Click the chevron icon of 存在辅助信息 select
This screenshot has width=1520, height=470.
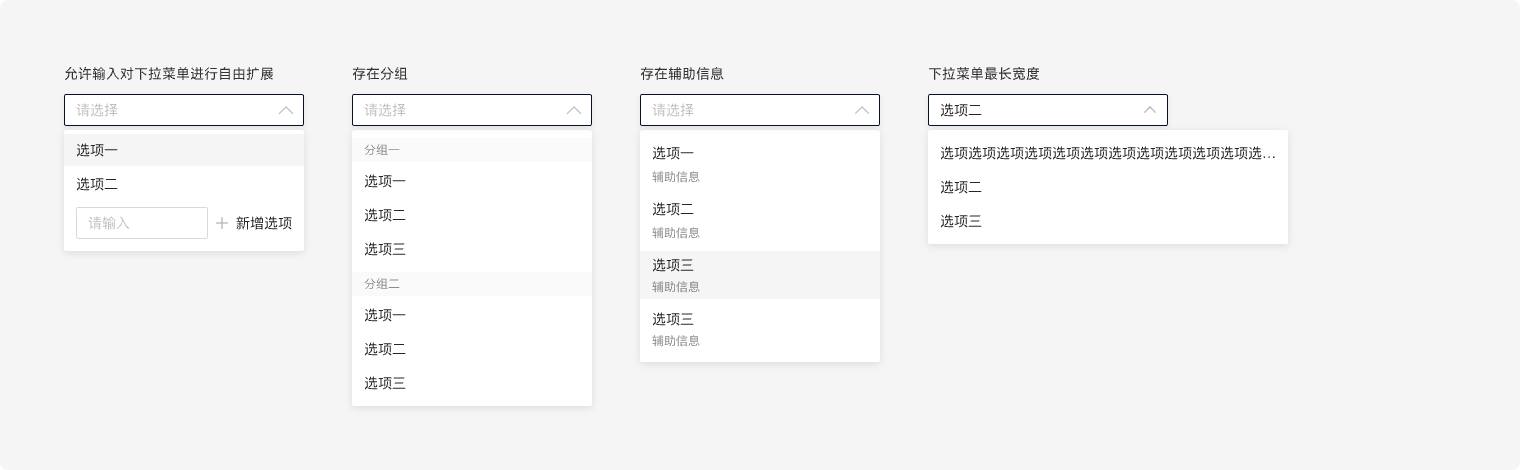(862, 110)
